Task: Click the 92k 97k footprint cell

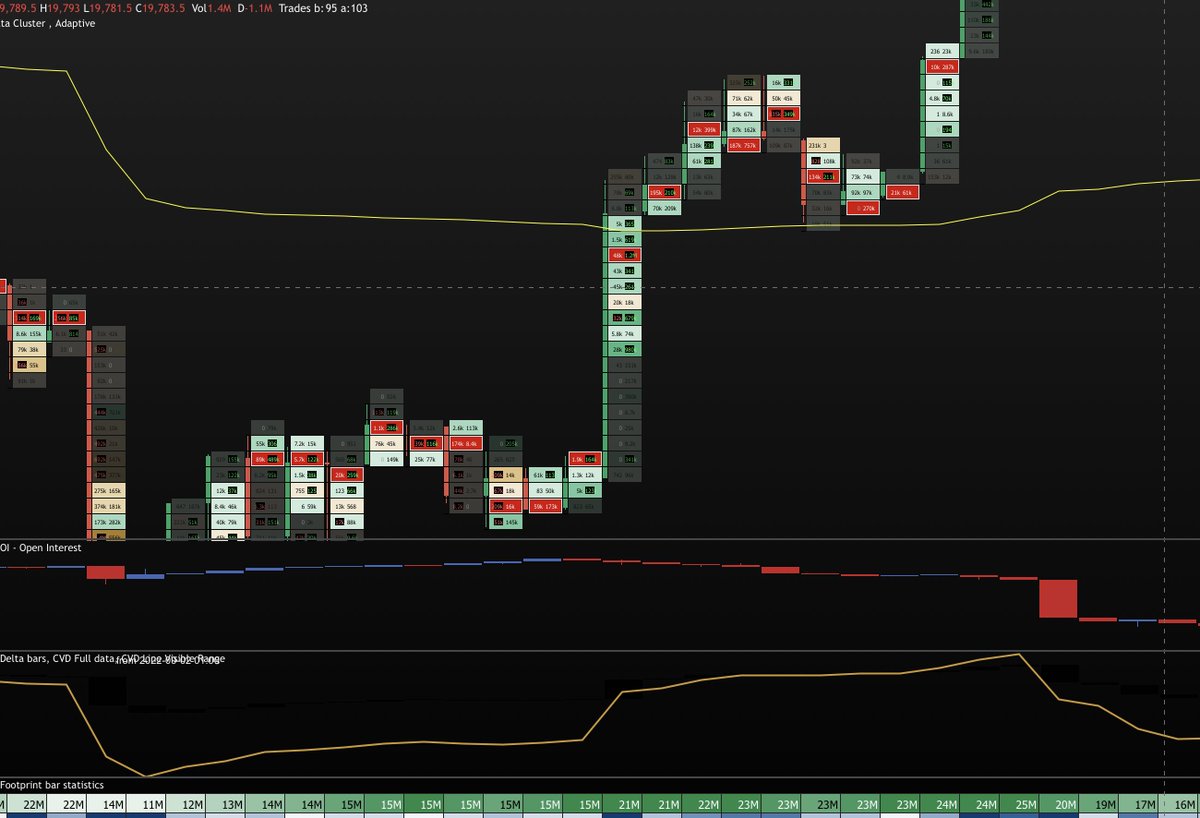Action: pyautogui.click(x=861, y=192)
